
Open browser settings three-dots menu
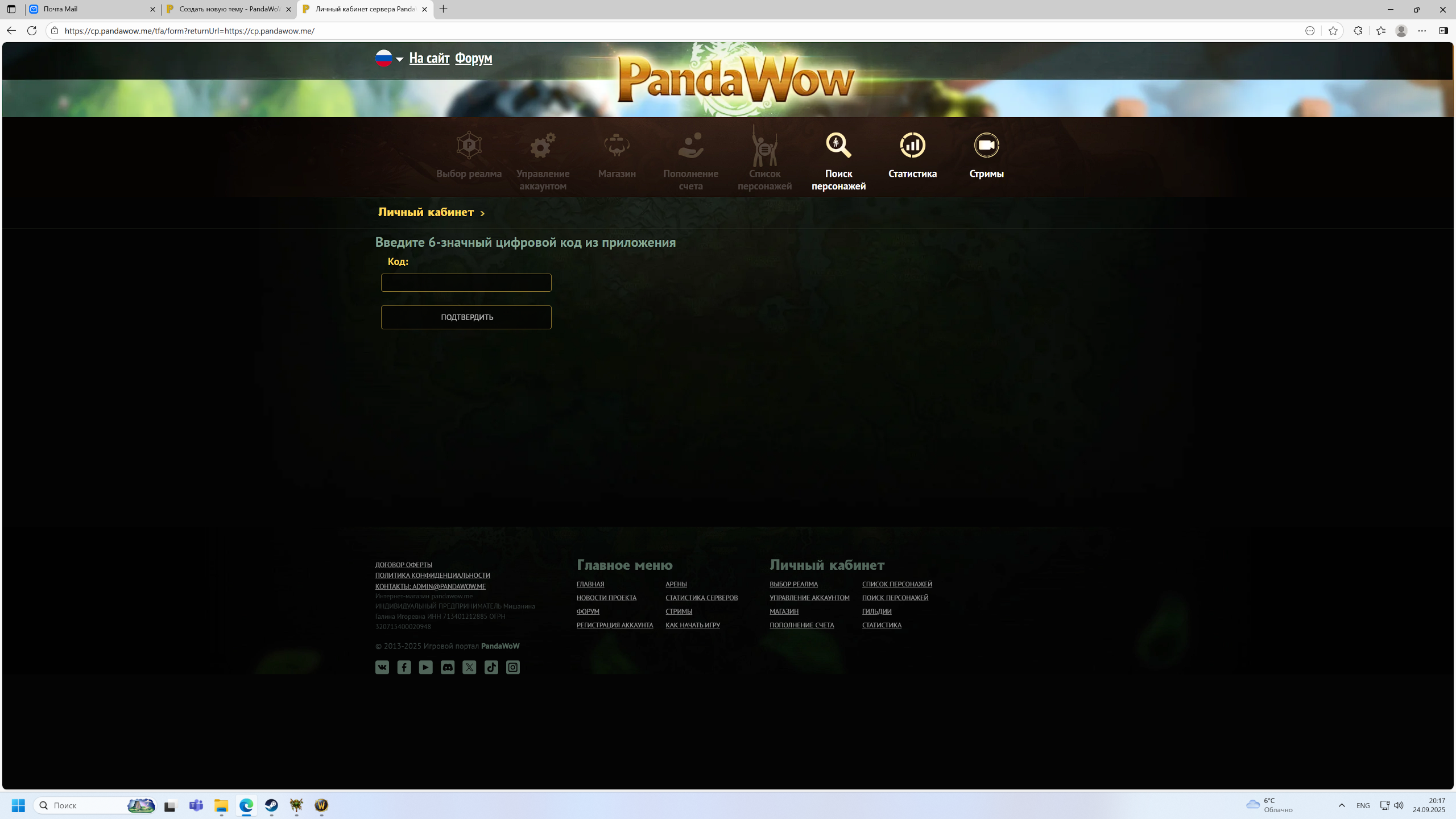pyautogui.click(x=1422, y=31)
